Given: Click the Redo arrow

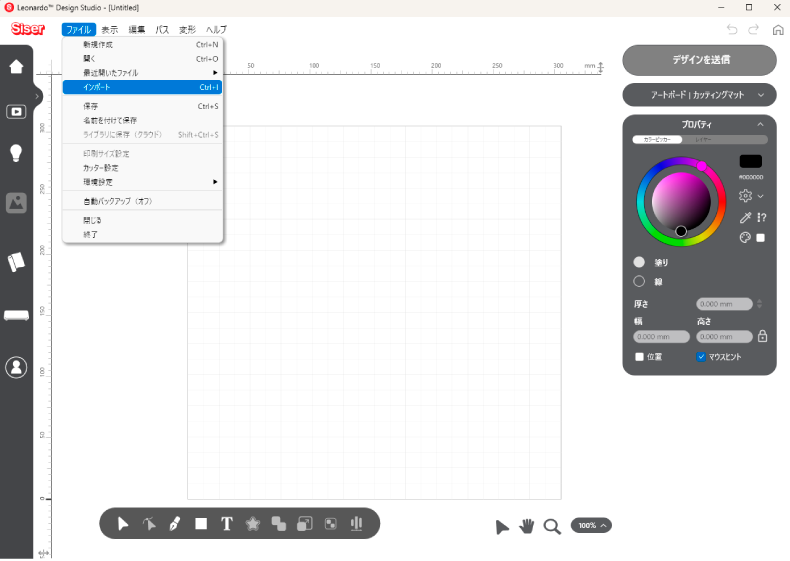Looking at the screenshot, I should (753, 30).
